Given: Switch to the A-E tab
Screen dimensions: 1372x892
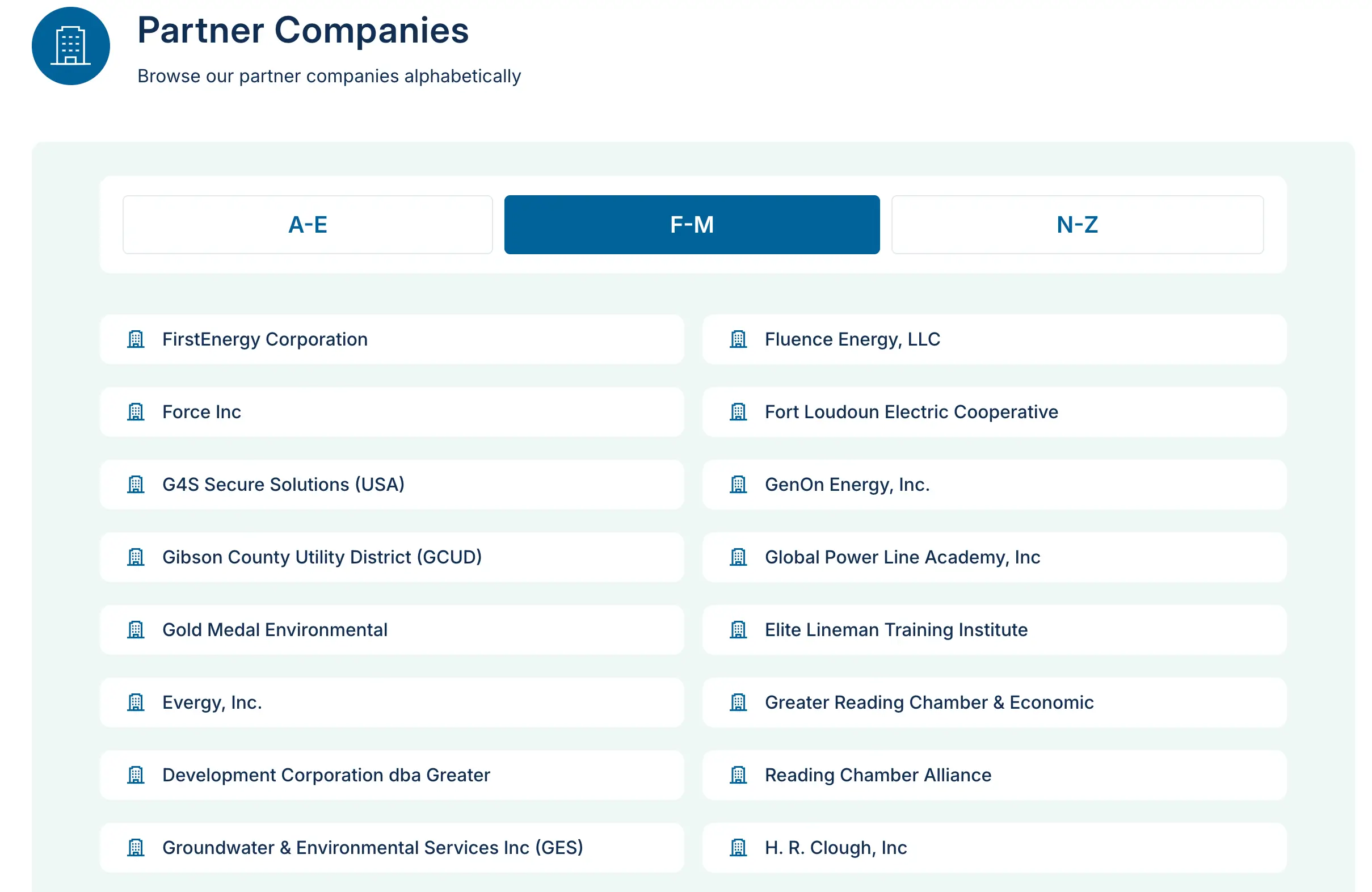Looking at the screenshot, I should pos(308,224).
